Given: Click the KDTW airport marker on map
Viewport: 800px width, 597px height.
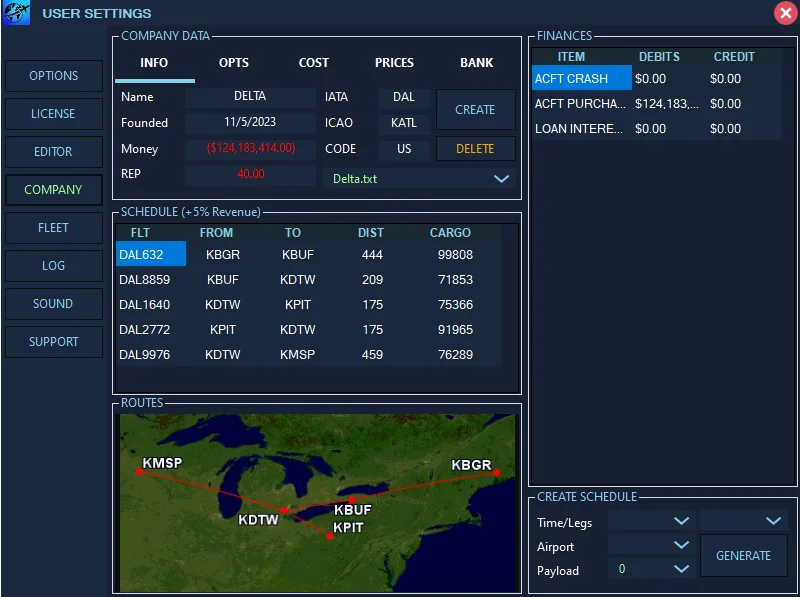Looking at the screenshot, I should [x=284, y=510].
